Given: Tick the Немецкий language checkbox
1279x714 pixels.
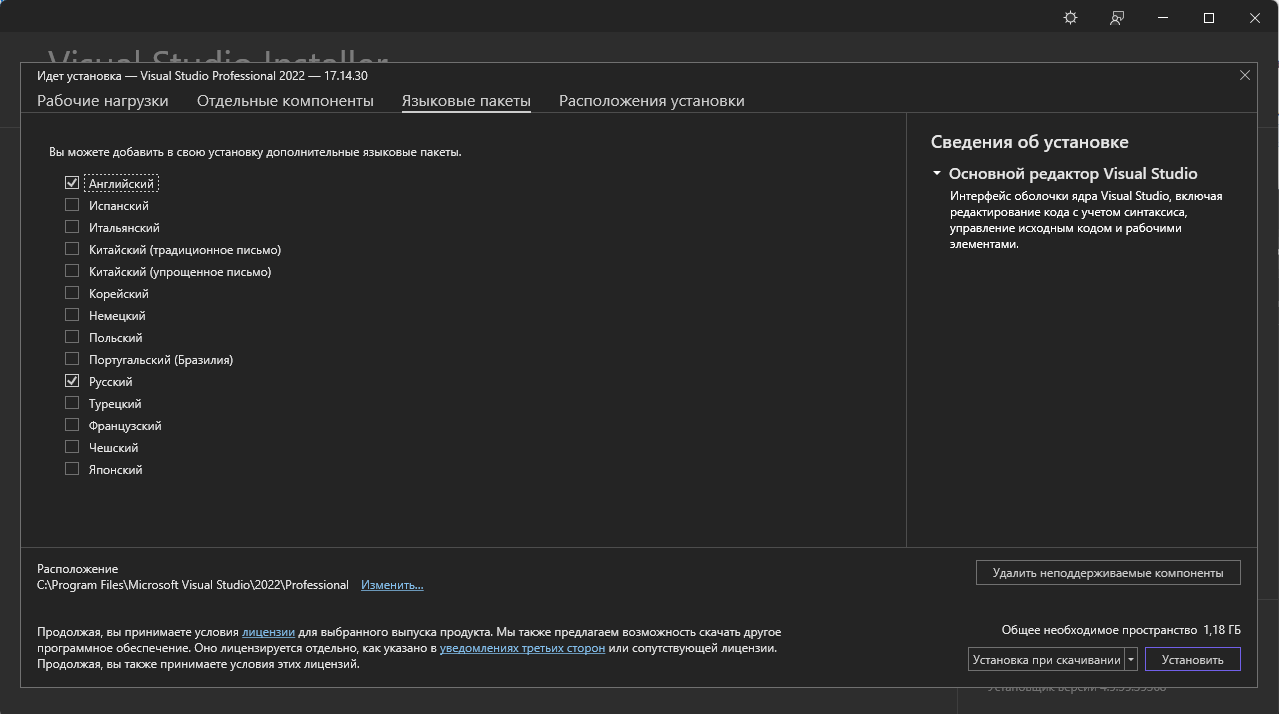Looking at the screenshot, I should click(72, 315).
